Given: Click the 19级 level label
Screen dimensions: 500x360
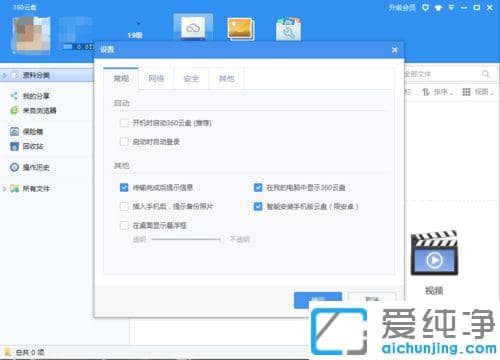Looking at the screenshot, I should (135, 35).
